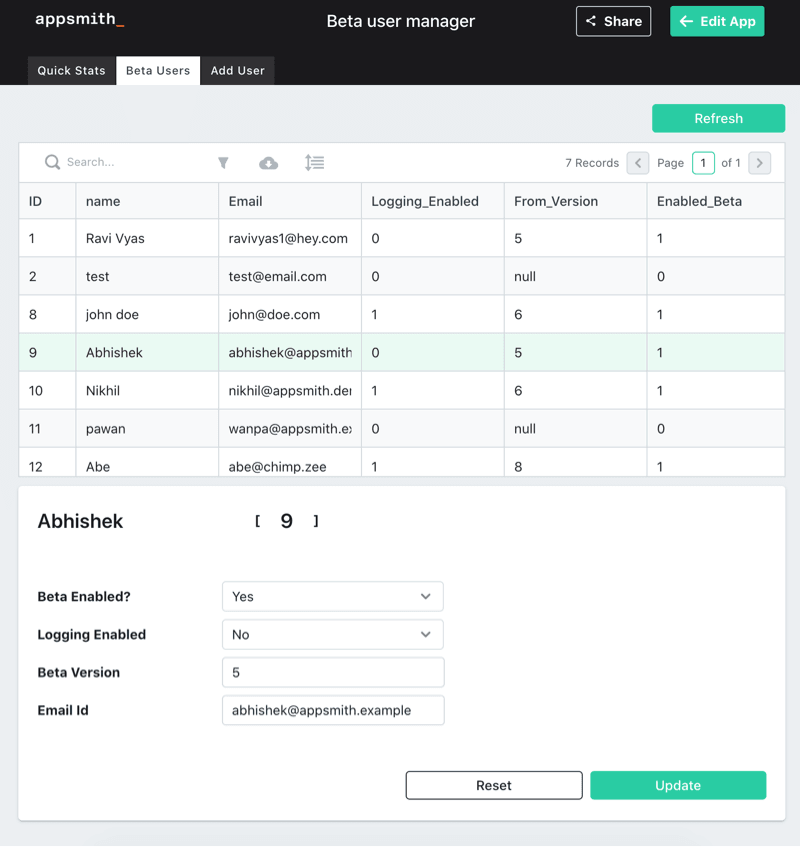
Task: Click the appsmith logo
Action: click(x=80, y=20)
